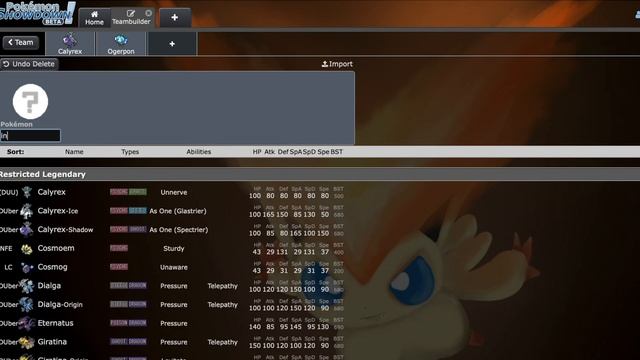
Task: Sort by SpD stat column
Action: click(309, 152)
